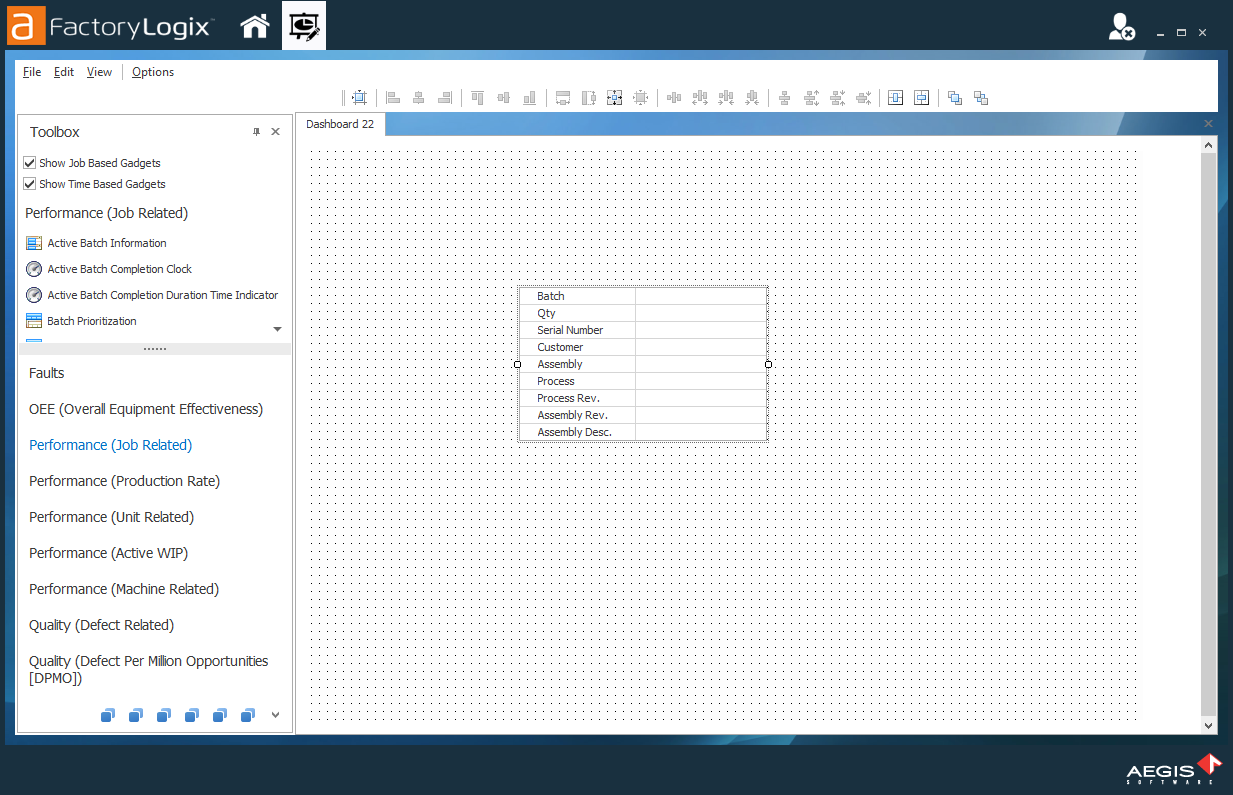Image resolution: width=1233 pixels, height=795 pixels.
Task: Click the bring to front toolbar icon
Action: tap(954, 97)
